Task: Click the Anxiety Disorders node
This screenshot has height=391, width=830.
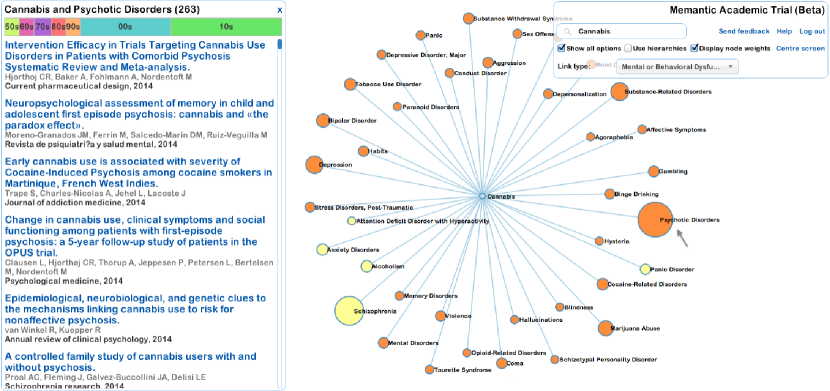Action: [x=322, y=250]
